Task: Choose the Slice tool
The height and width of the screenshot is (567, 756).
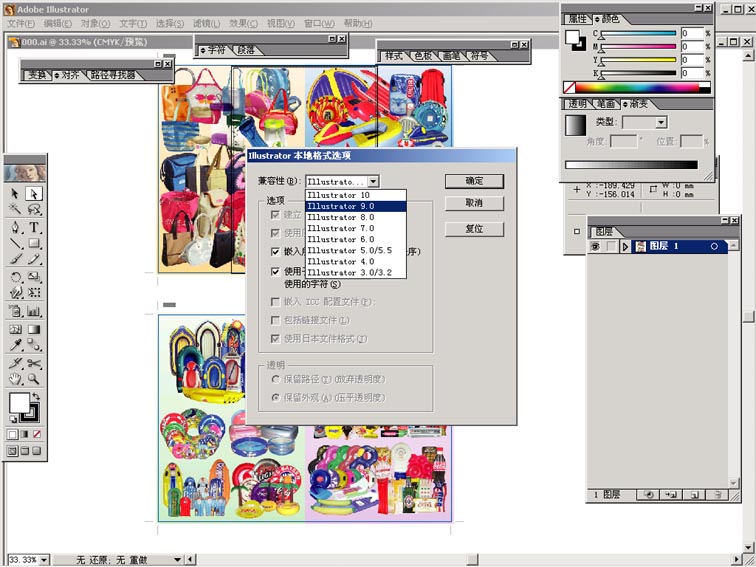Action: click(15, 363)
